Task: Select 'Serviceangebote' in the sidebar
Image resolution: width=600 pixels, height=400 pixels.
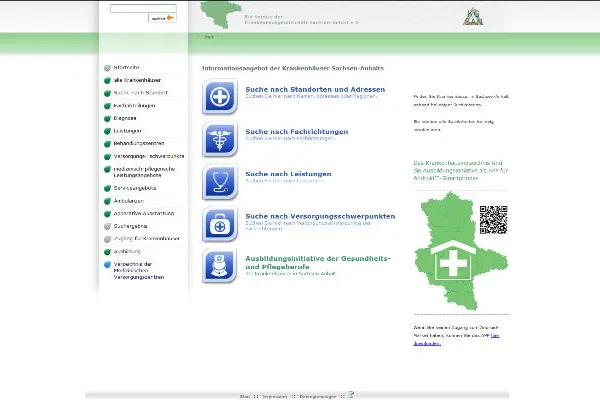Action: click(135, 188)
